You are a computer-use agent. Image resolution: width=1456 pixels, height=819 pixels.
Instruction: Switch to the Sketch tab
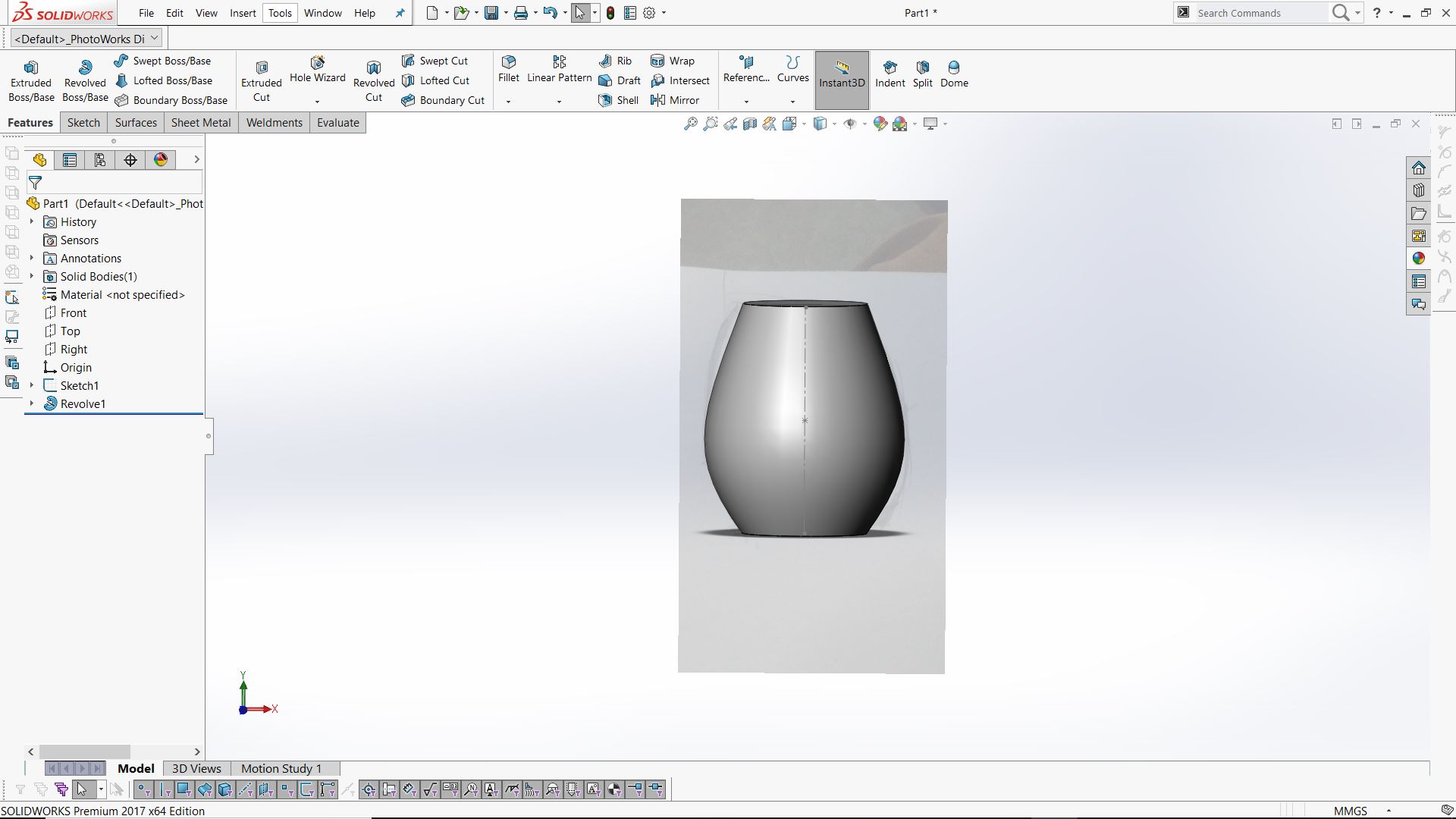83,123
